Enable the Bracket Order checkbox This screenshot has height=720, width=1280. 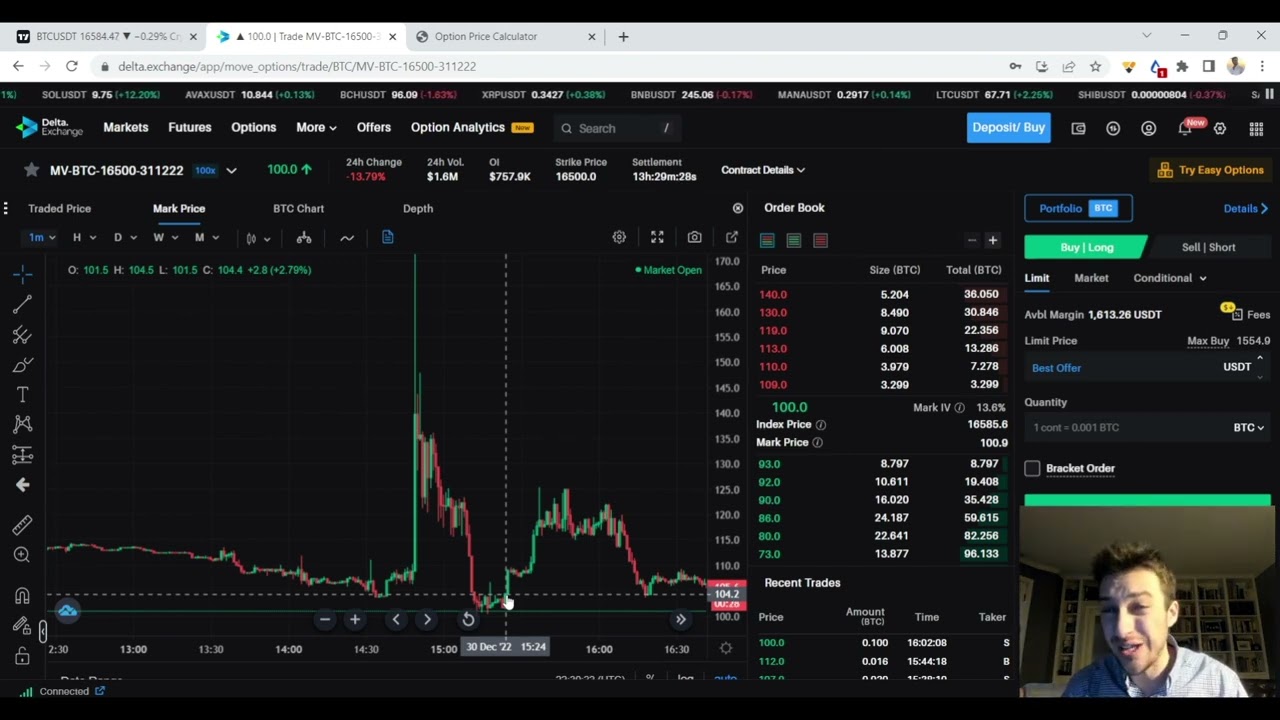click(x=1032, y=468)
